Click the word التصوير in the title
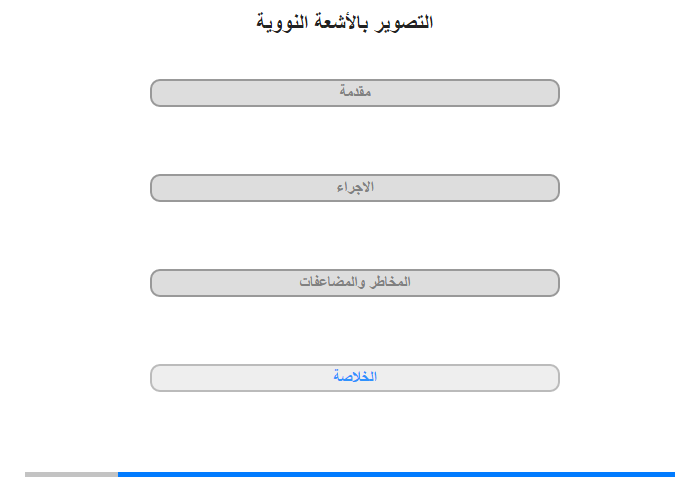Image resolution: width=700 pixels, height=480 pixels. (404, 22)
